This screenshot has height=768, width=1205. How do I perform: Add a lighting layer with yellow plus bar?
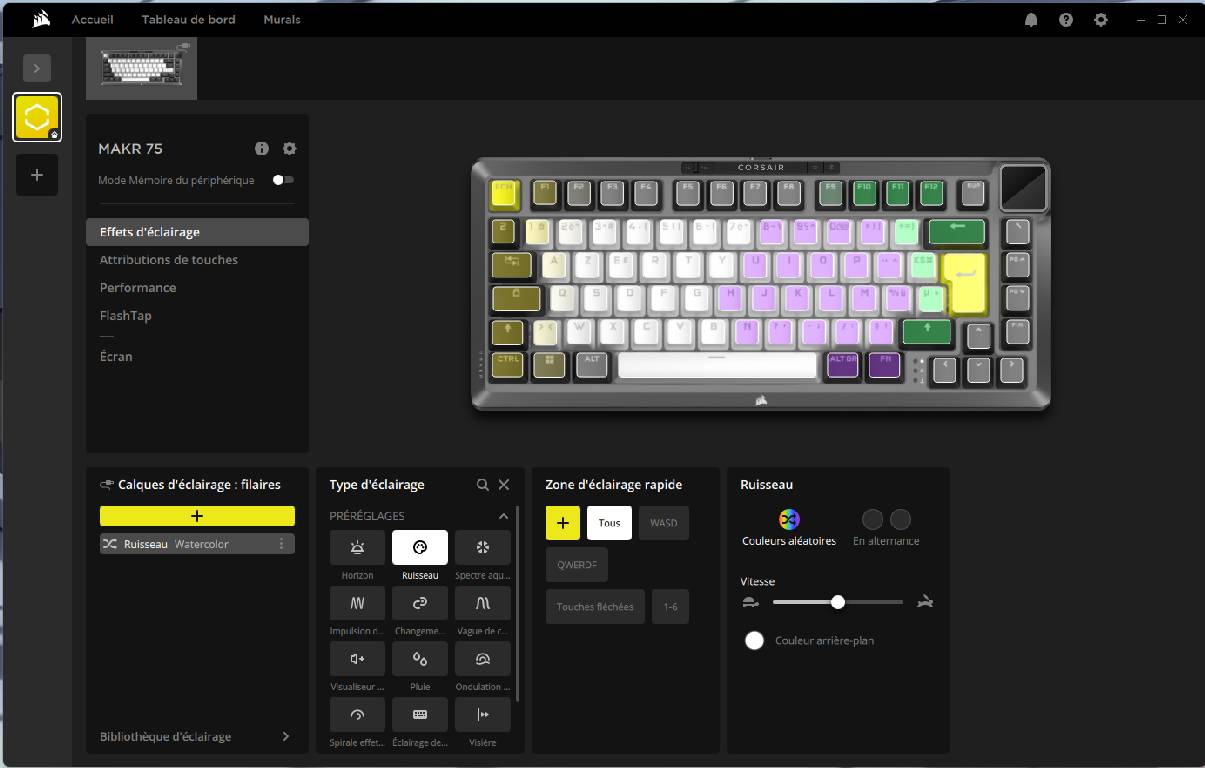pos(197,516)
